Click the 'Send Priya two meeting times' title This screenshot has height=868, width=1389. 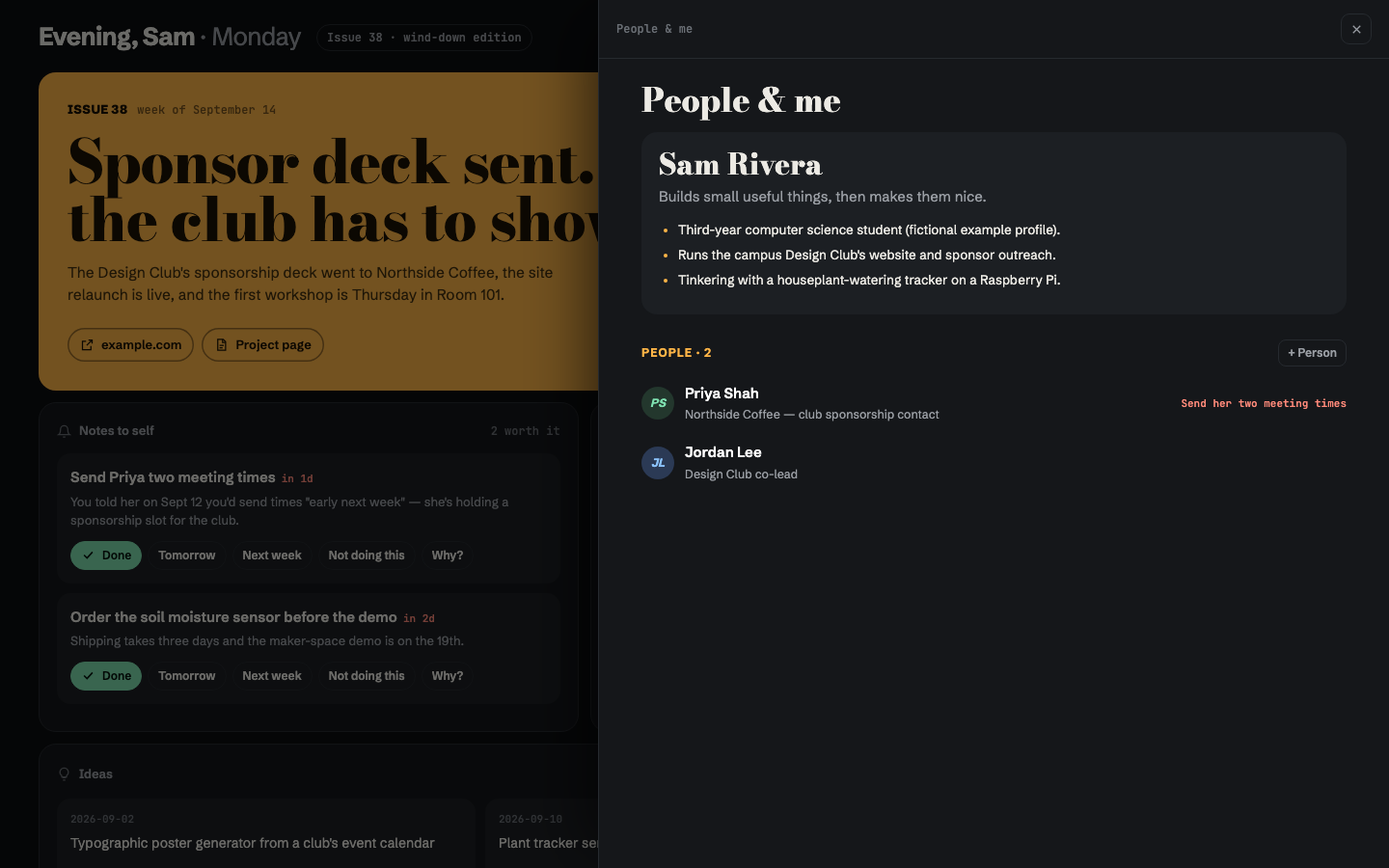173,477
